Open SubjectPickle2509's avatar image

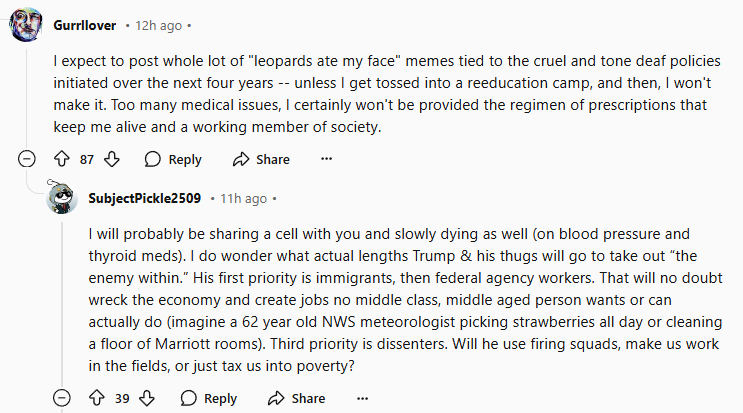pos(62,199)
